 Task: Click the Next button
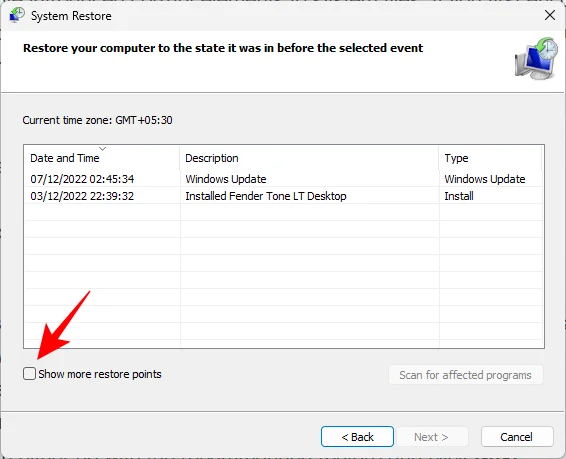(432, 437)
